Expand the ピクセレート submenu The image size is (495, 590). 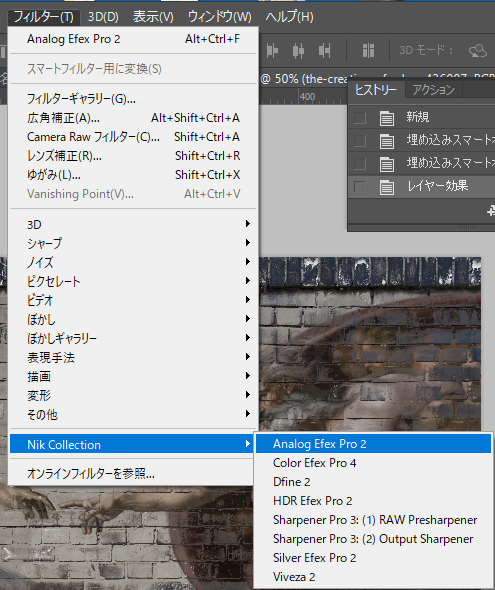(x=133, y=281)
